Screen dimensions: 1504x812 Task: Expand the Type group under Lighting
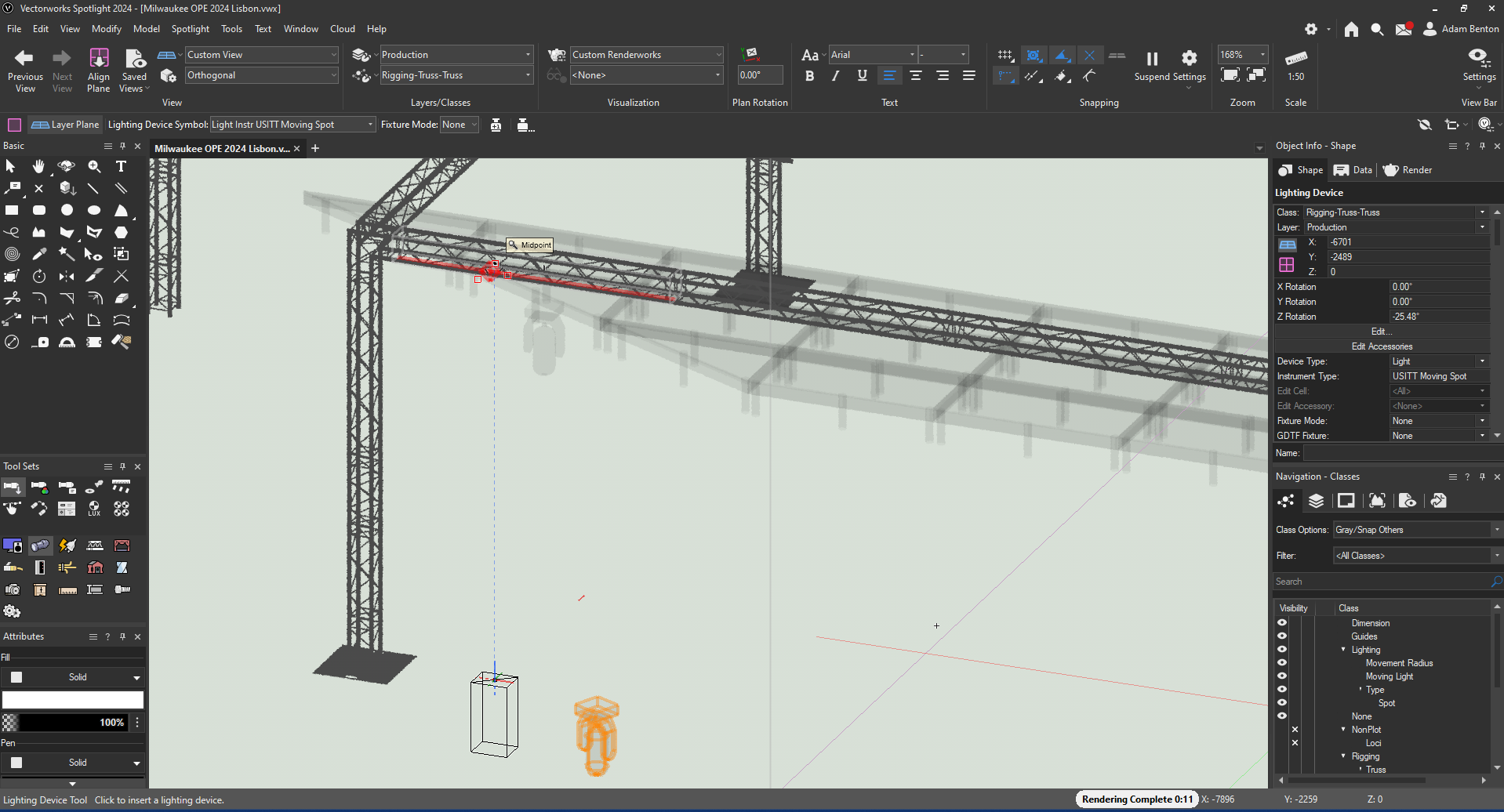click(1361, 689)
